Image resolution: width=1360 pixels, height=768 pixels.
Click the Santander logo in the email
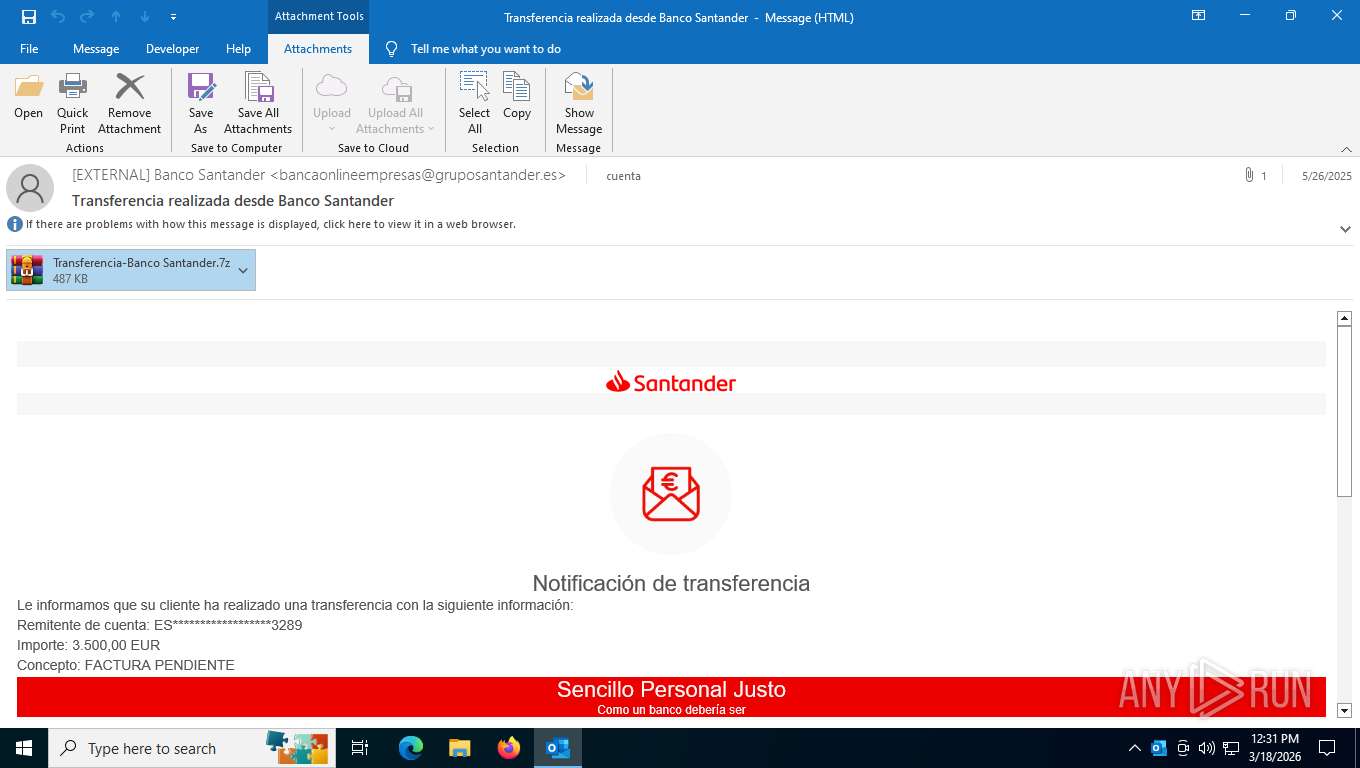pyautogui.click(x=671, y=382)
